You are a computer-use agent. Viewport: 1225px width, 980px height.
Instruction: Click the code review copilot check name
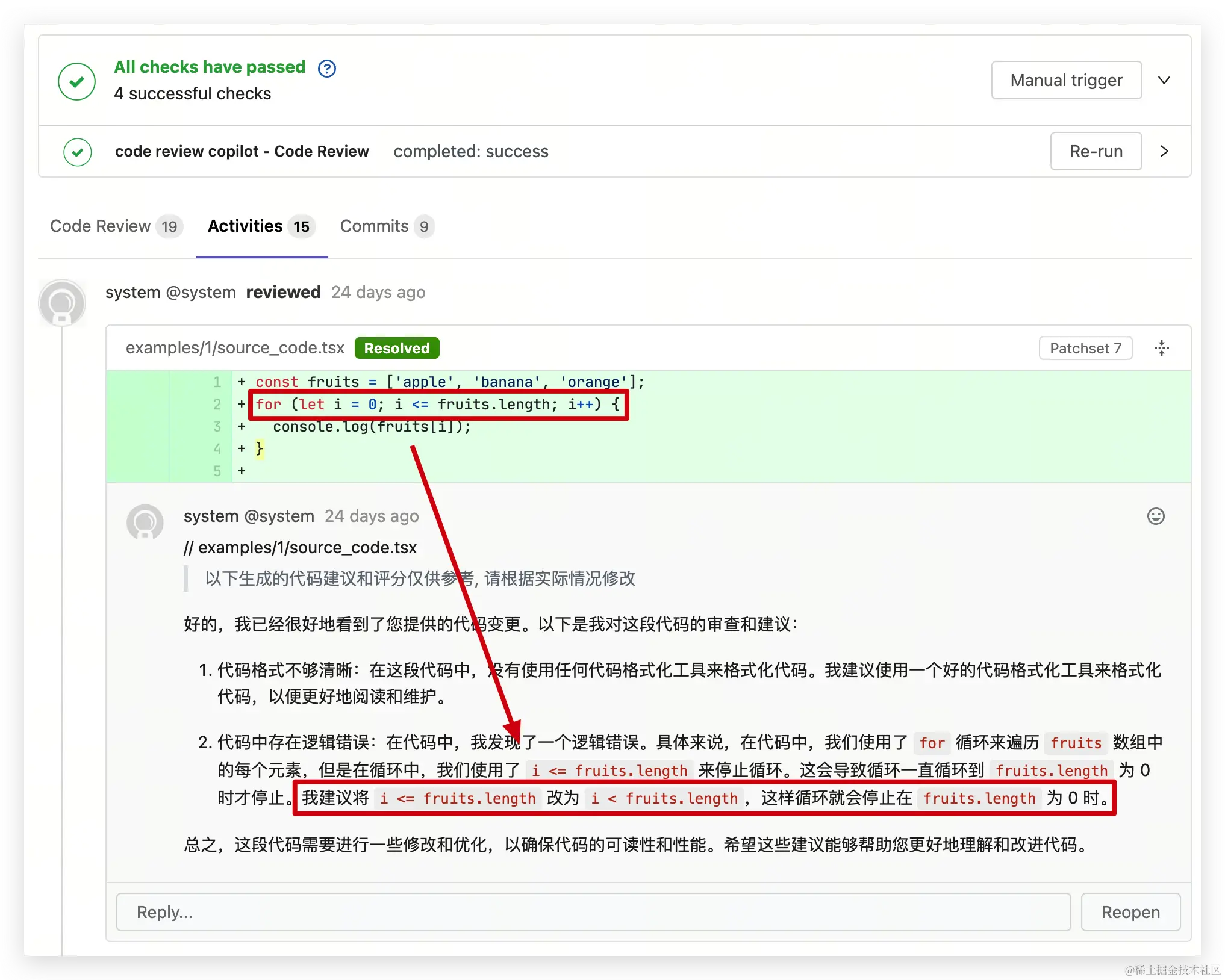pyautogui.click(x=242, y=151)
